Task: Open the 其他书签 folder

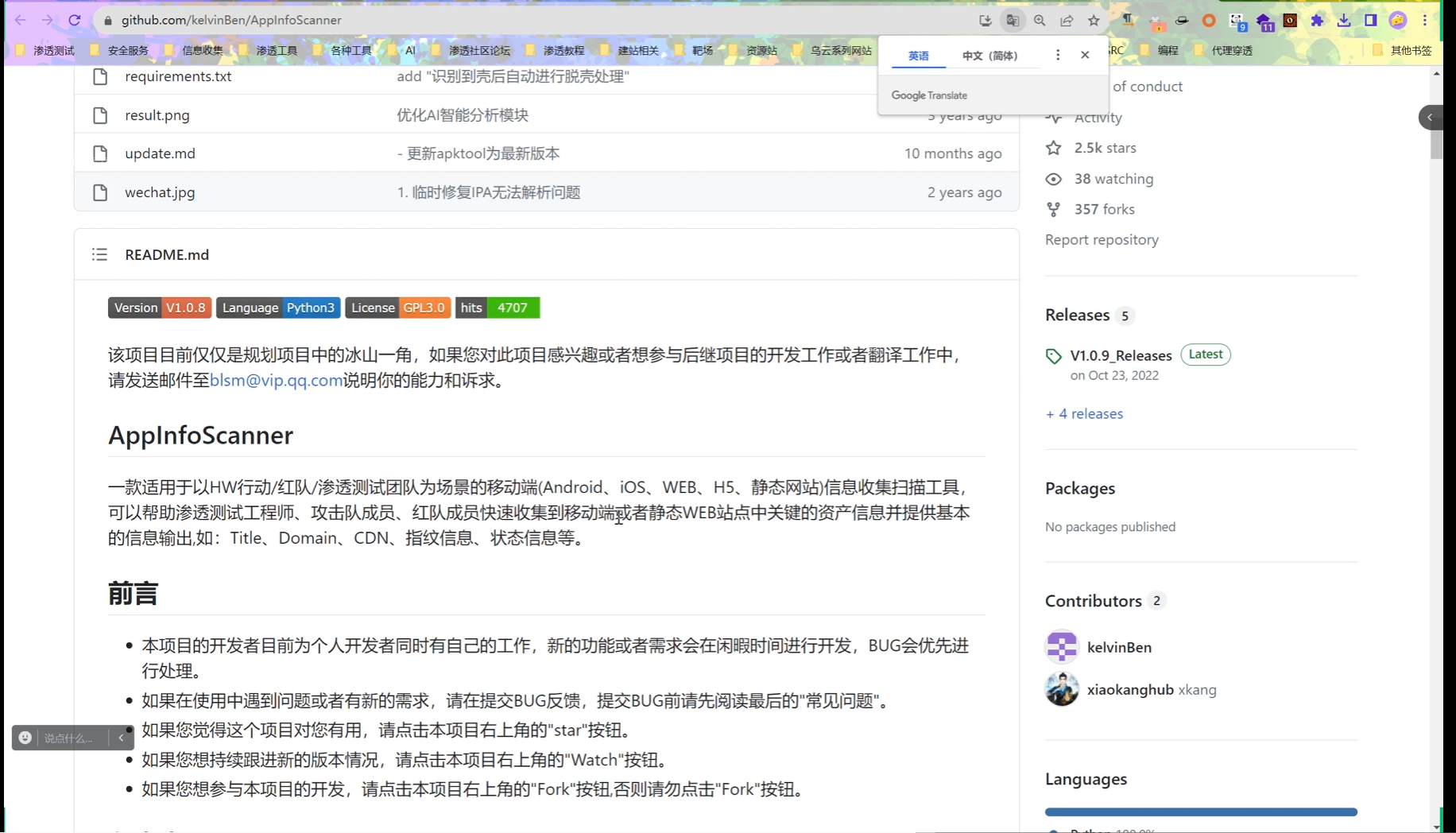Action: coord(1402,50)
